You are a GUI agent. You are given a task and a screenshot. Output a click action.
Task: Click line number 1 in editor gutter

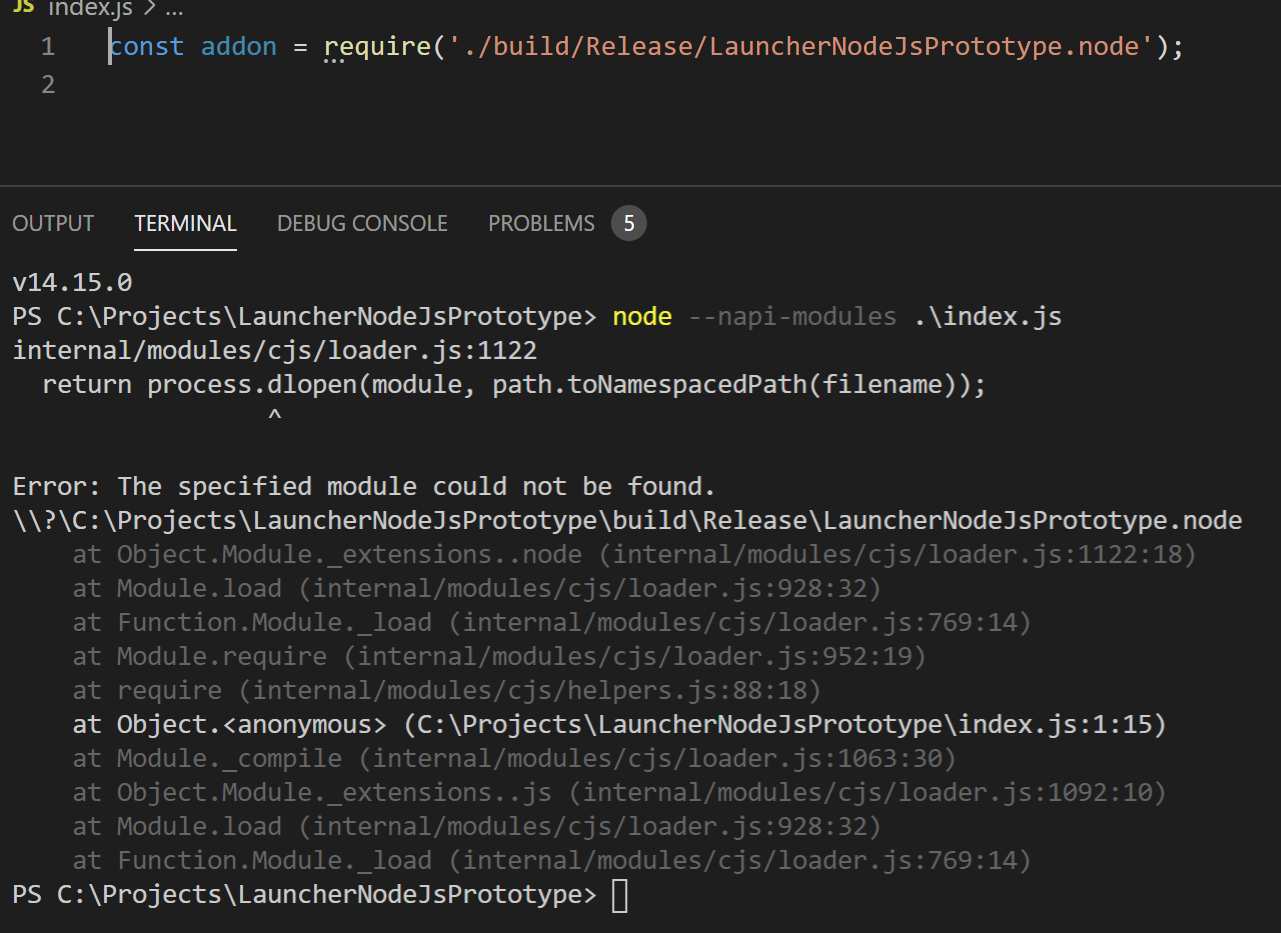coord(48,47)
